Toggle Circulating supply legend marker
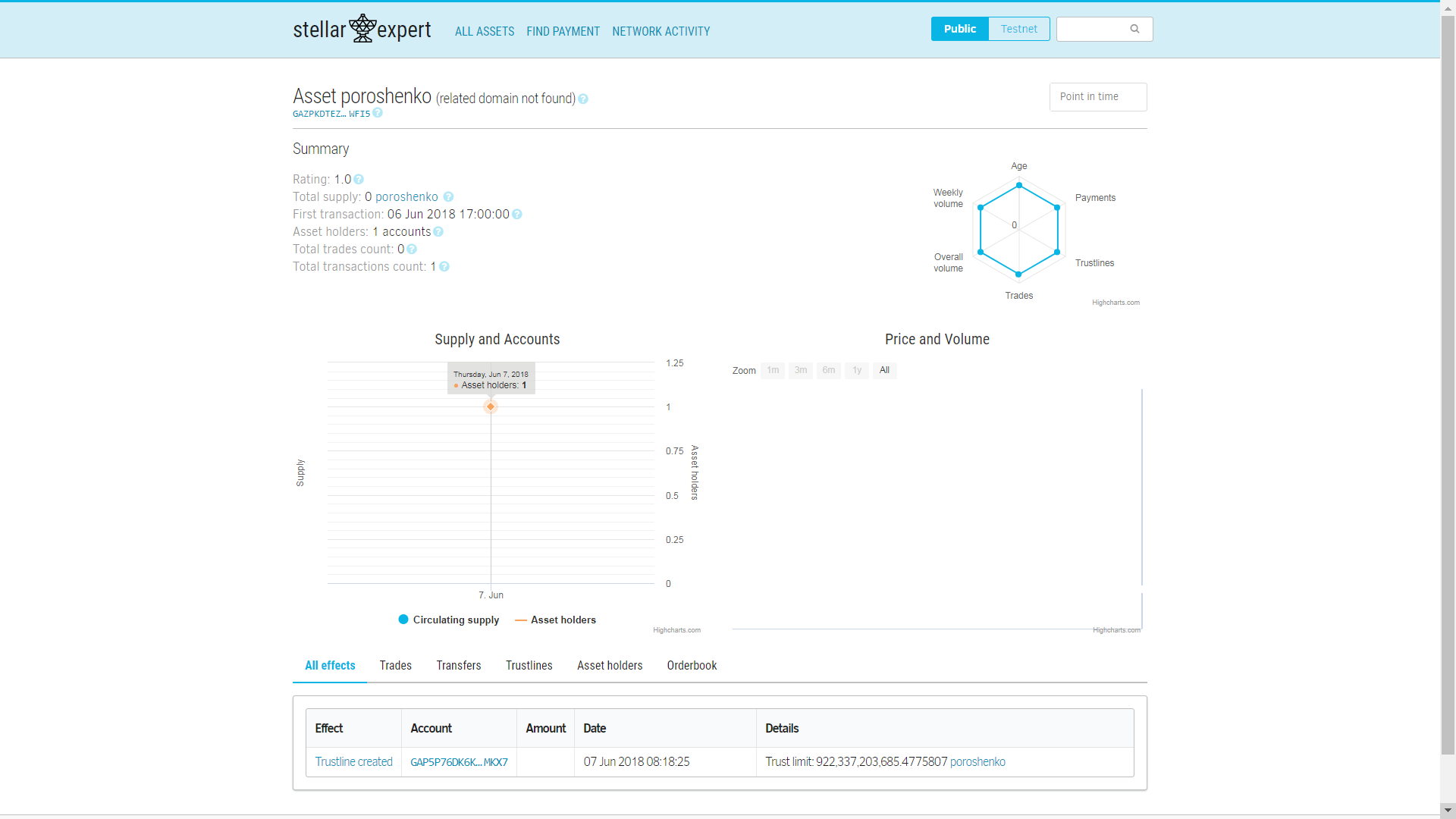Image resolution: width=1456 pixels, height=819 pixels. 403,620
